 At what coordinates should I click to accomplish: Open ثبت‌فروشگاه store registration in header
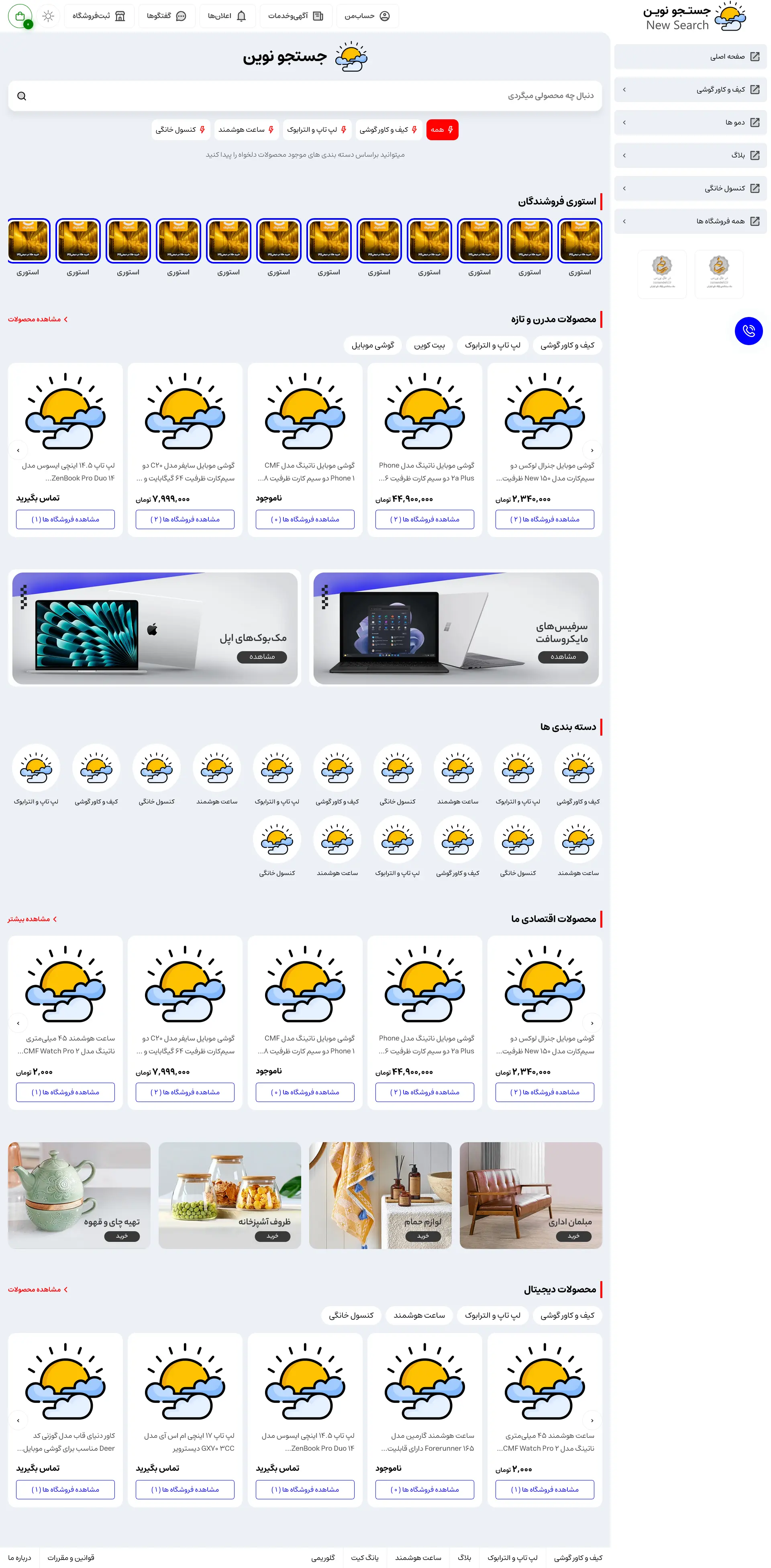(x=98, y=16)
